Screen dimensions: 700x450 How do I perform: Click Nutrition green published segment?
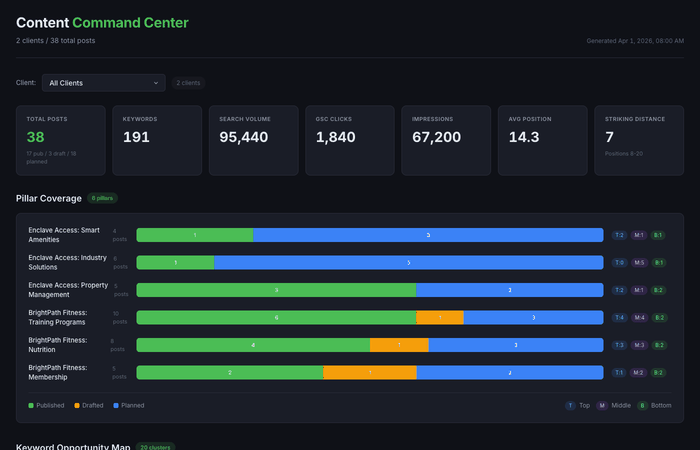tap(253, 345)
